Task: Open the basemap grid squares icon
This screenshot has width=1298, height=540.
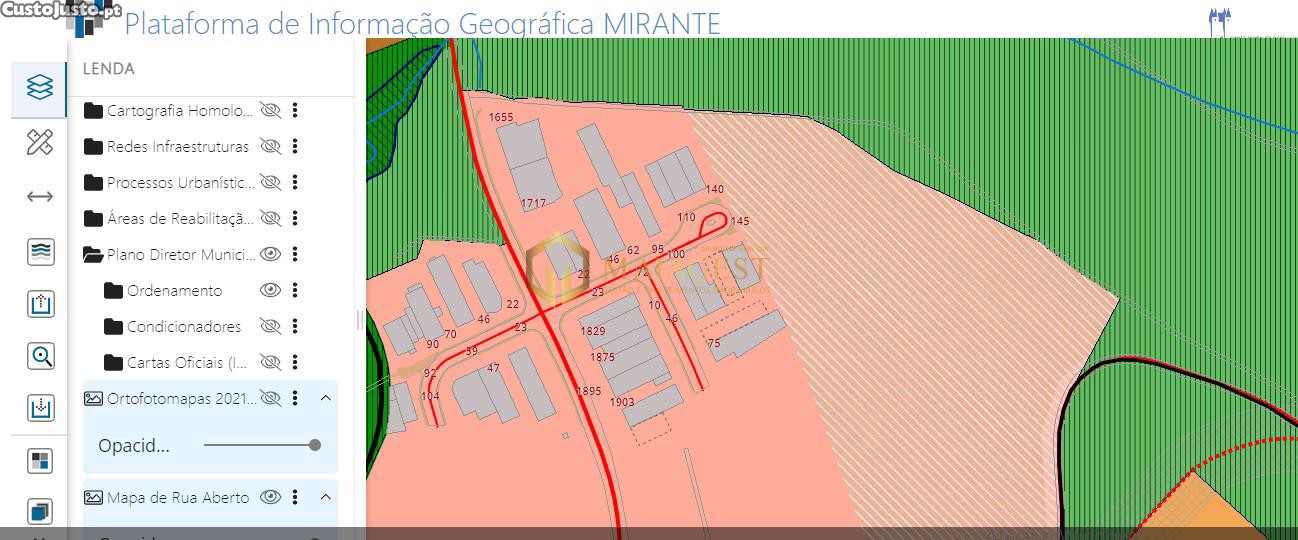Action: coord(41,461)
